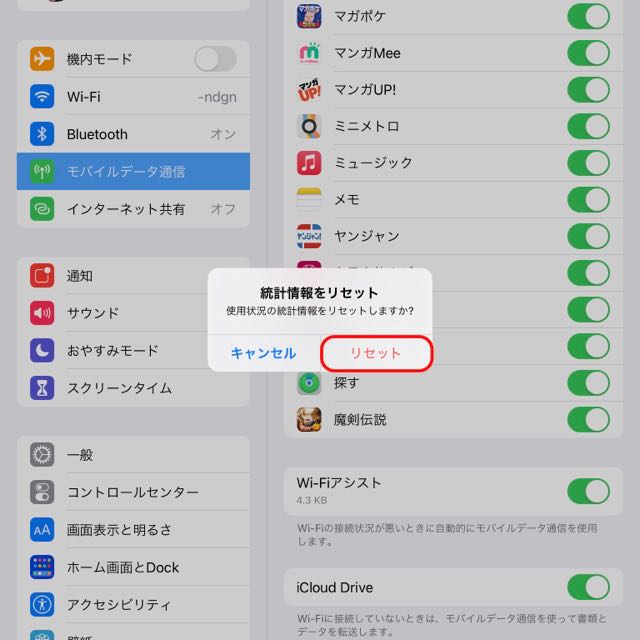Image resolution: width=640 pixels, height=640 pixels.
Task: Open スクリーンタイム hourglass icon
Action: point(42,388)
